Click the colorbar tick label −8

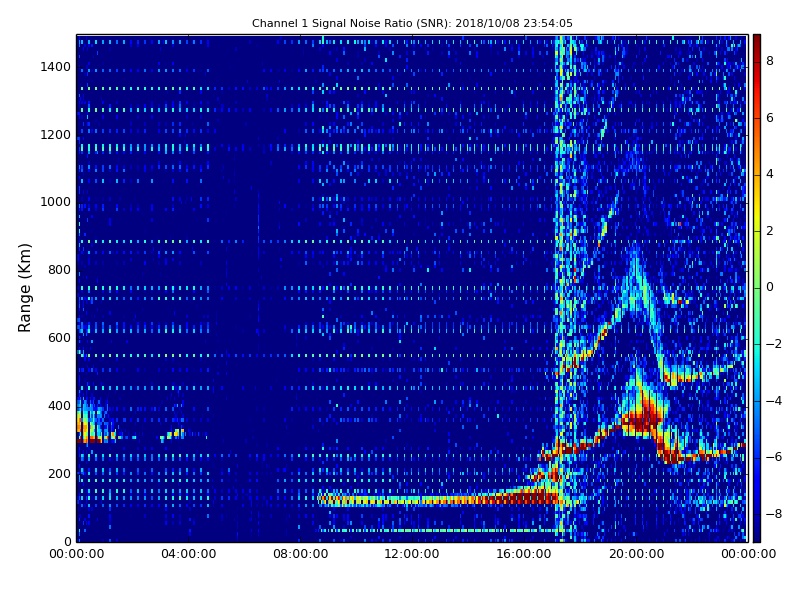[773, 514]
